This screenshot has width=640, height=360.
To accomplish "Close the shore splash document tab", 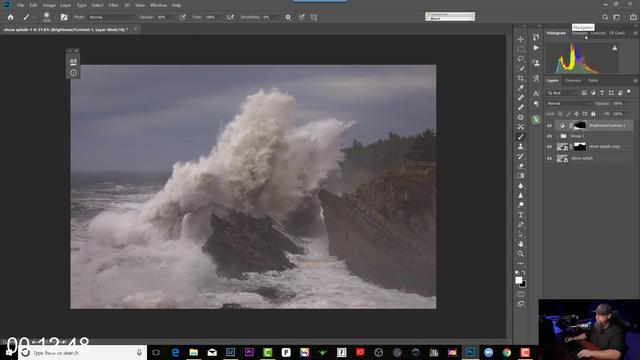I will coord(136,29).
